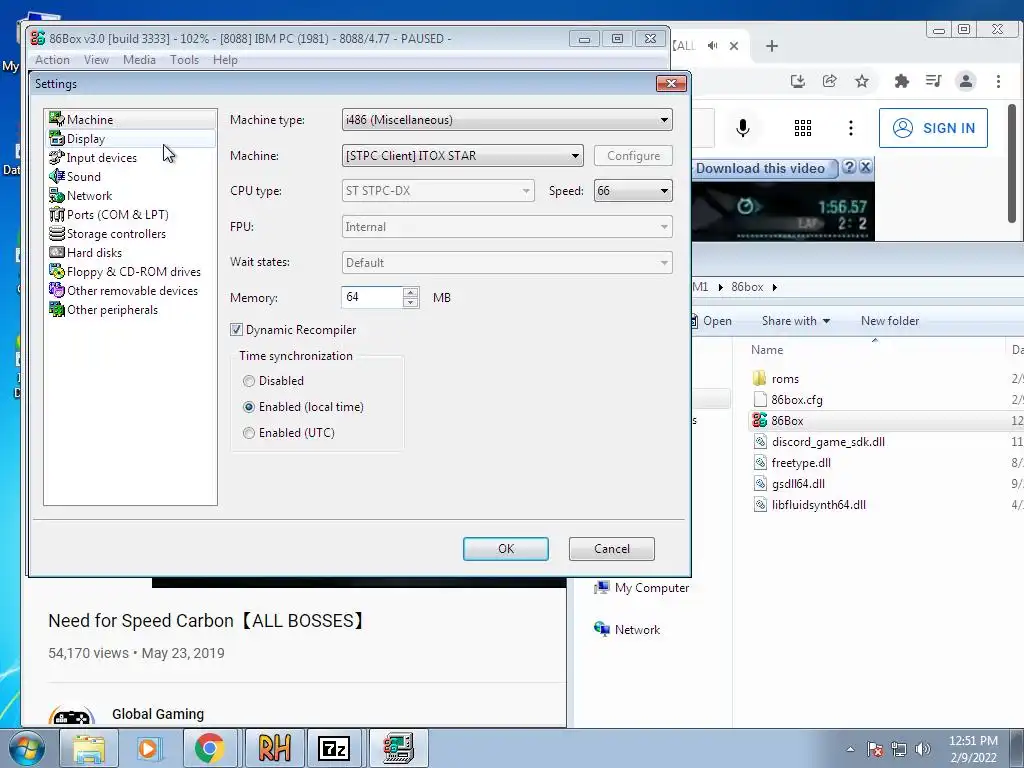This screenshot has height=768, width=1024.
Task: Open the 86Box View menu
Action: (x=96, y=59)
